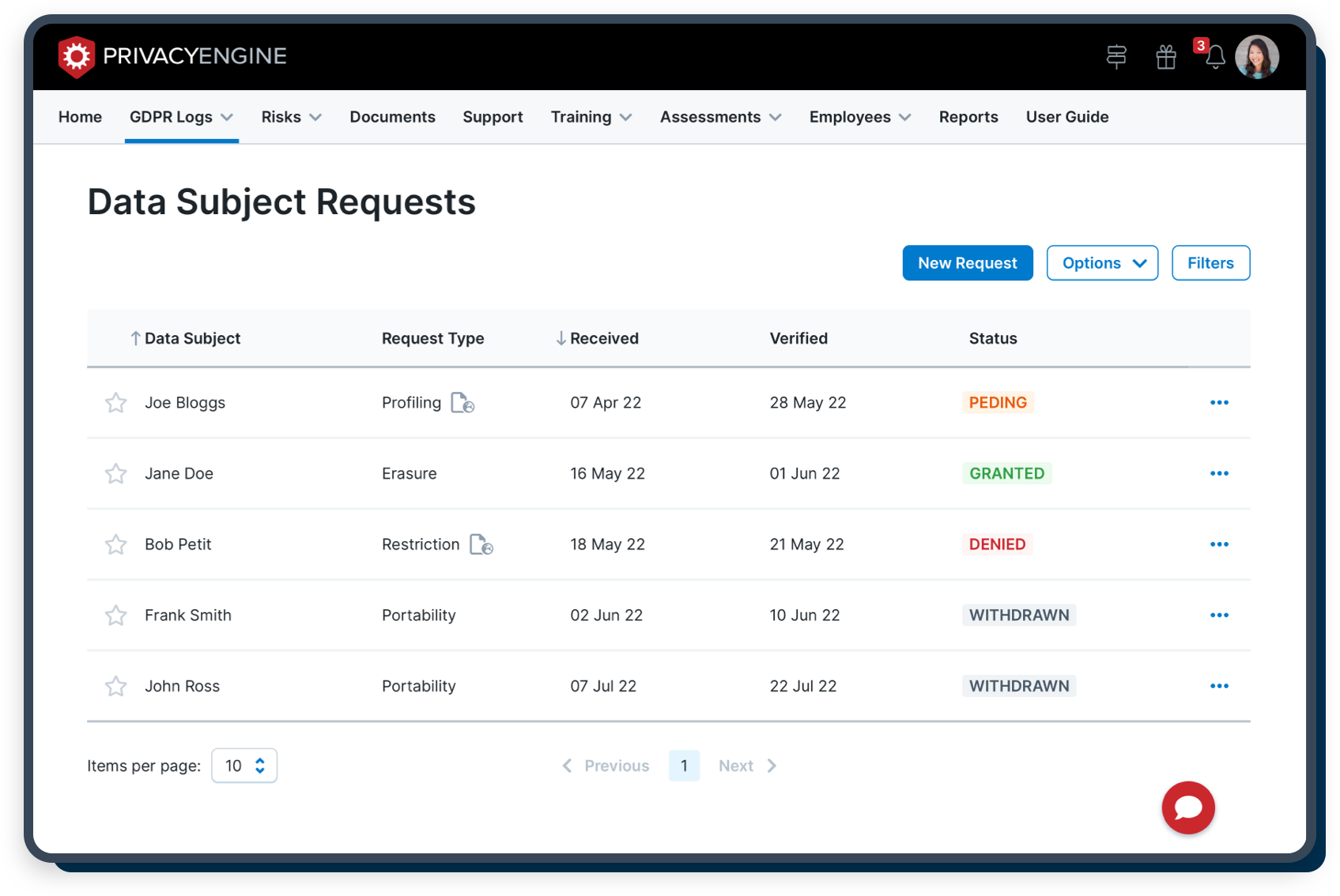Screen dimensions: 1340x896
Task: Open the Assessments dropdown
Action: click(x=719, y=116)
